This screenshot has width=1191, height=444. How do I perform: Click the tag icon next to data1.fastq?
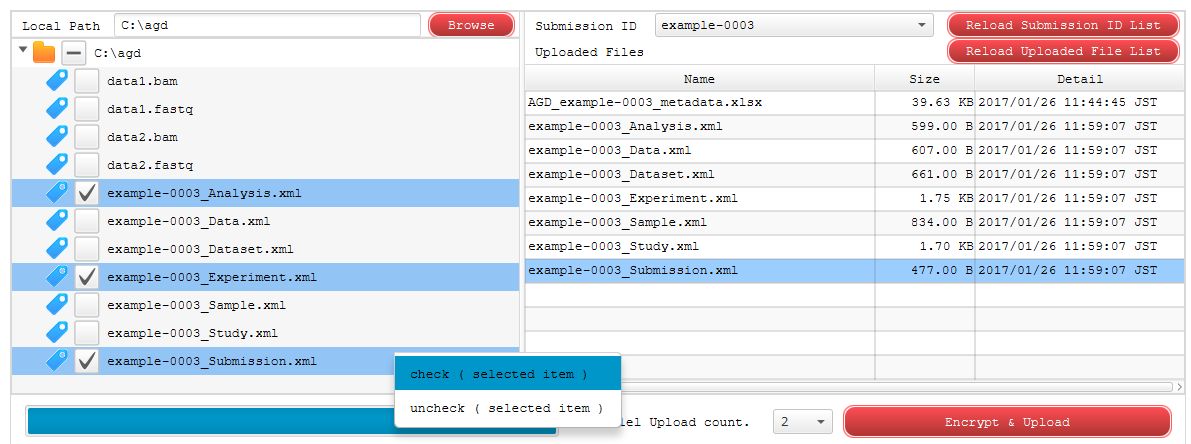(x=57, y=109)
